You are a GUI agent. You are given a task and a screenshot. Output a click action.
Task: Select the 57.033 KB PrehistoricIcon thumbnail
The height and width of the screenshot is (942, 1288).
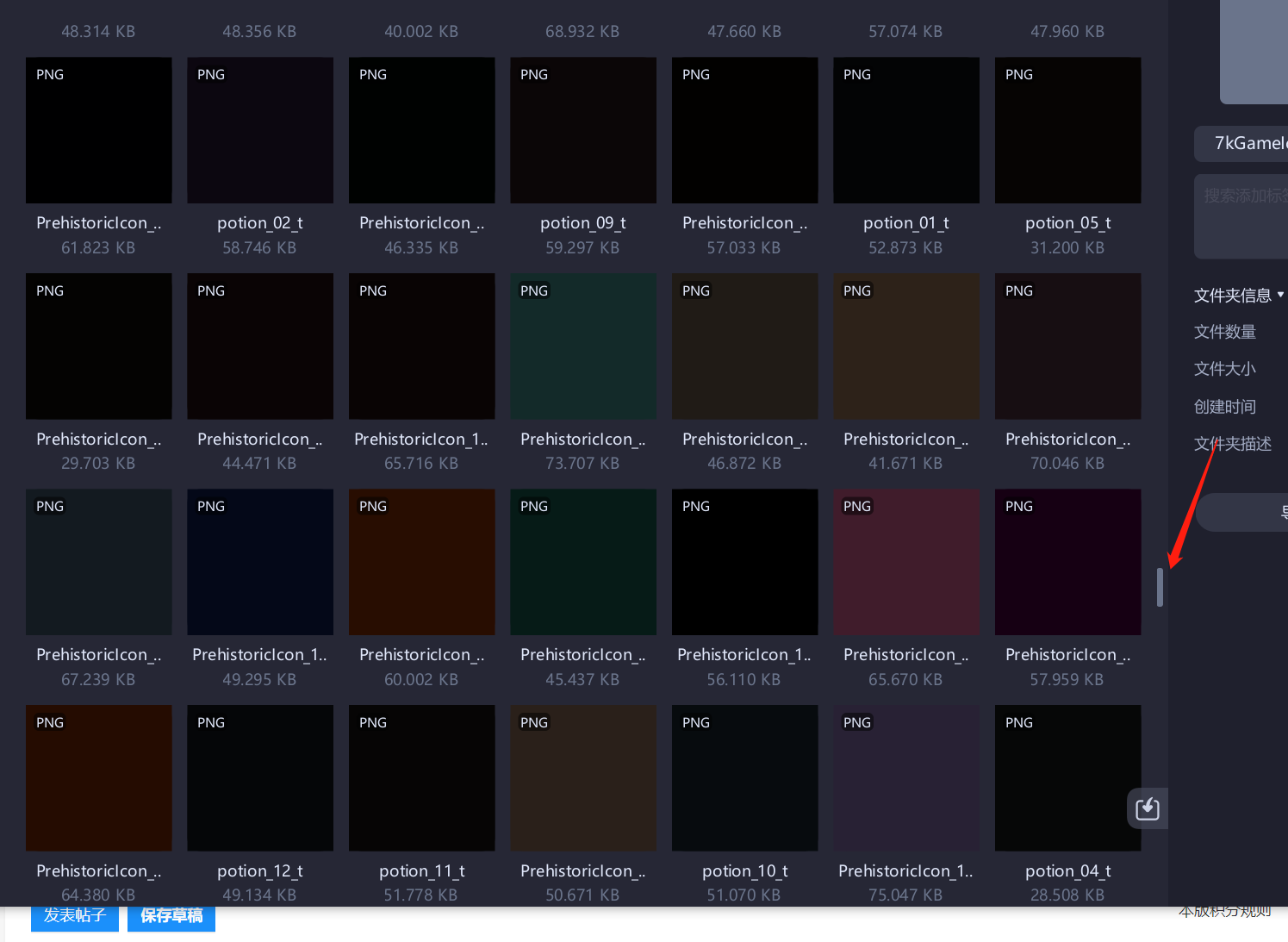pos(745,130)
